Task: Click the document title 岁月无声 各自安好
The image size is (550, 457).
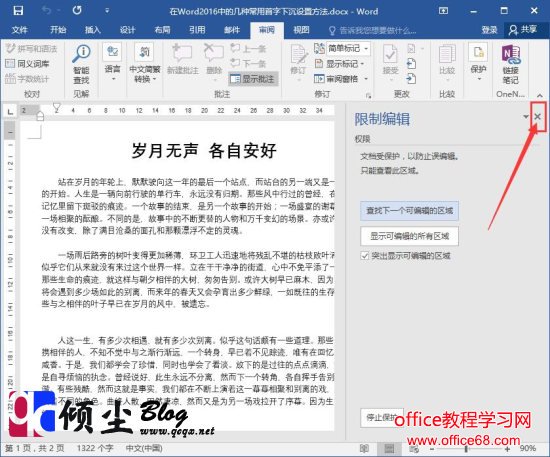Action: click(204, 151)
